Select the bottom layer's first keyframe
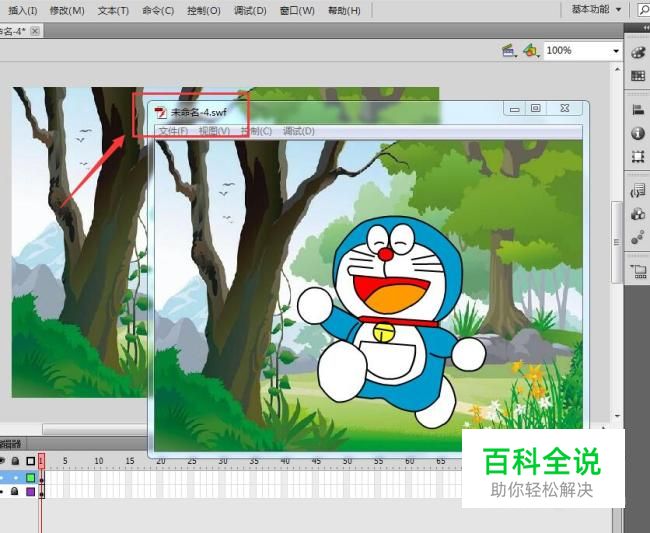650x533 pixels. pyautogui.click(x=41, y=492)
